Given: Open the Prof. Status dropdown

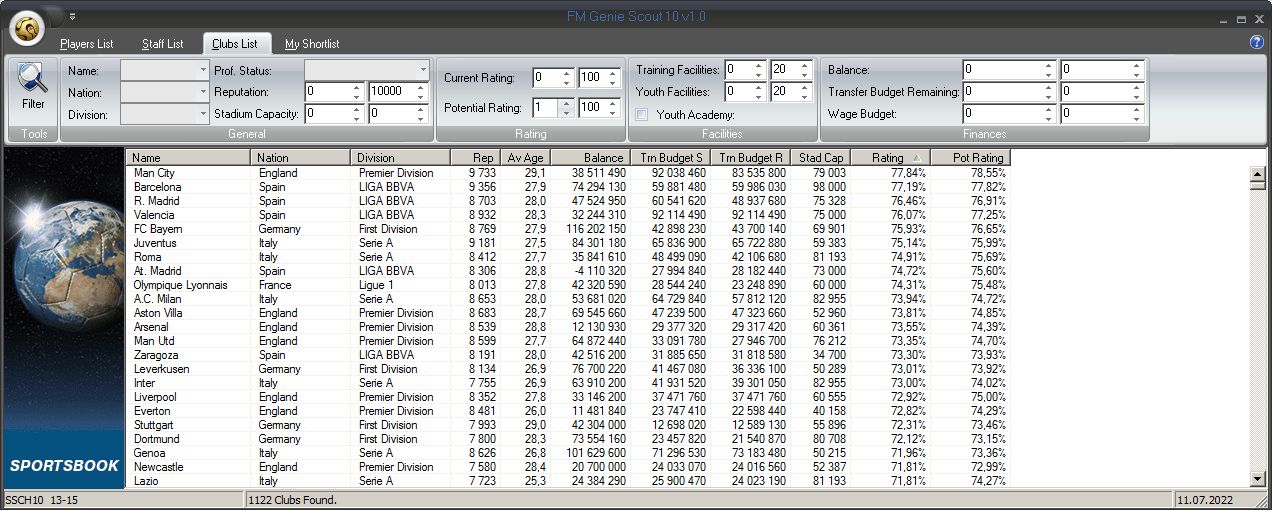Looking at the screenshot, I should (422, 70).
